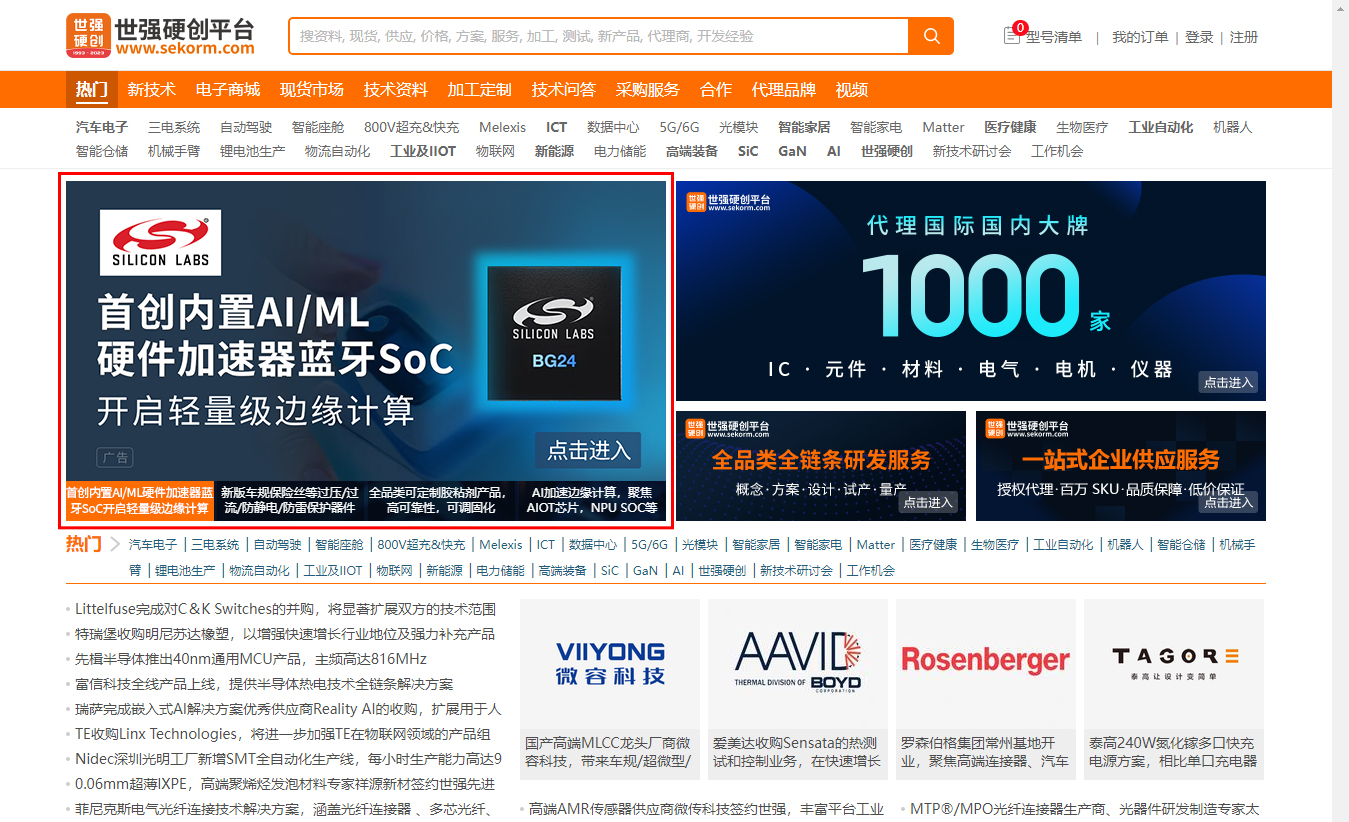Click the 注册 link
1349x822 pixels.
click(1244, 37)
